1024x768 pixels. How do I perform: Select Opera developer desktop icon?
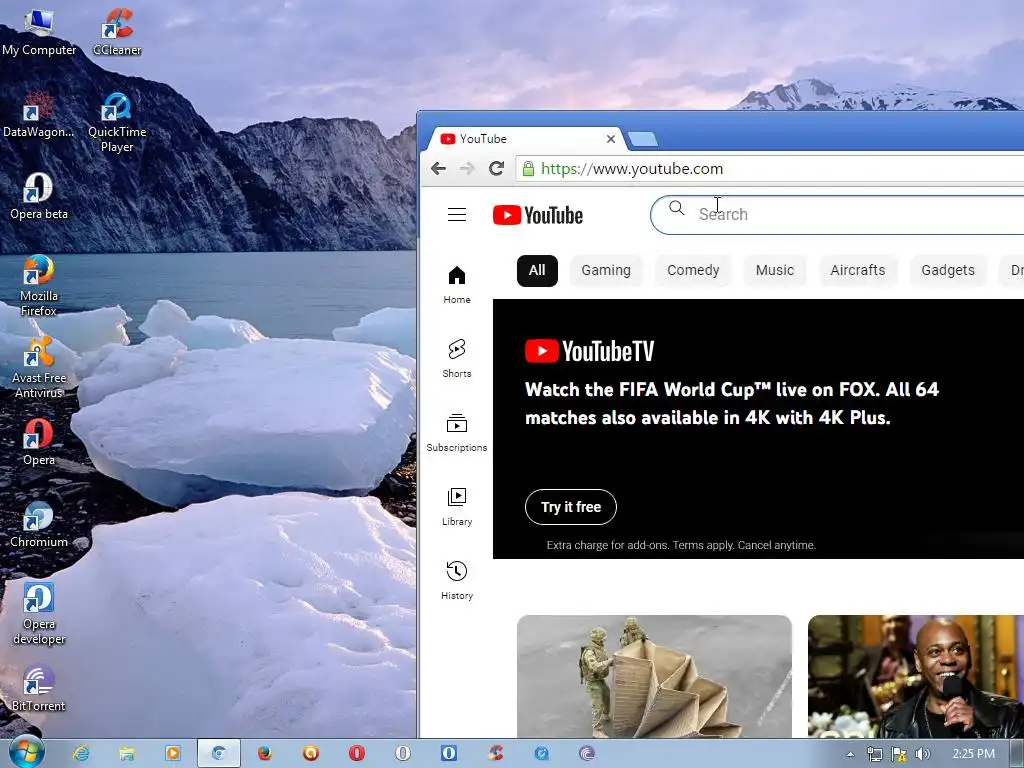point(39,614)
